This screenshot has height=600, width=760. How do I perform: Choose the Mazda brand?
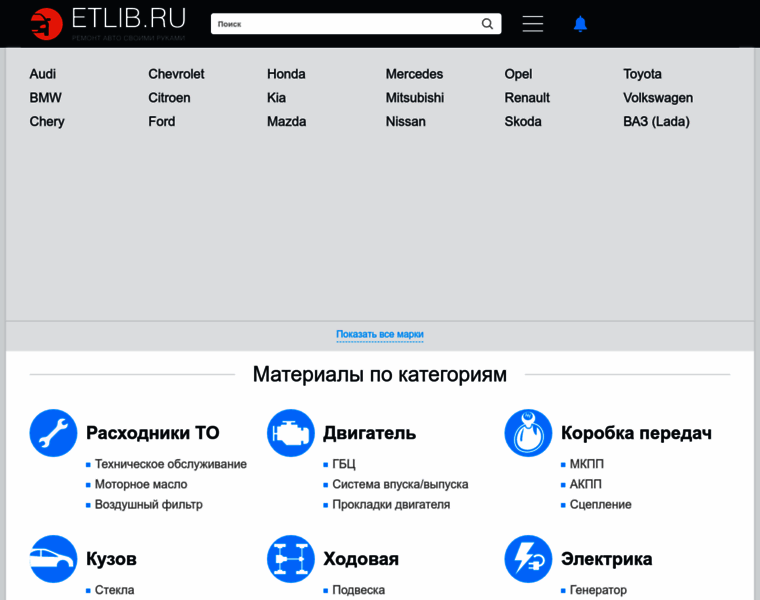286,122
